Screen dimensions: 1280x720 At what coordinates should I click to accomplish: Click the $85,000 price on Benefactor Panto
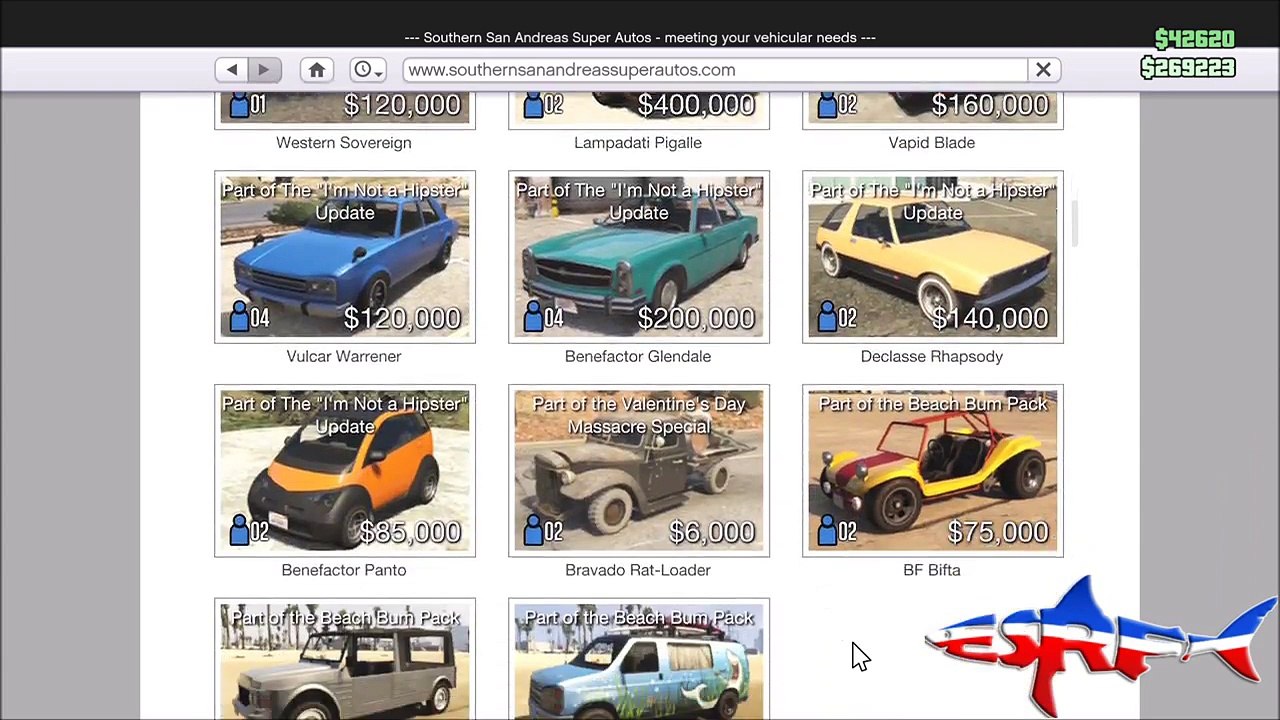click(410, 533)
